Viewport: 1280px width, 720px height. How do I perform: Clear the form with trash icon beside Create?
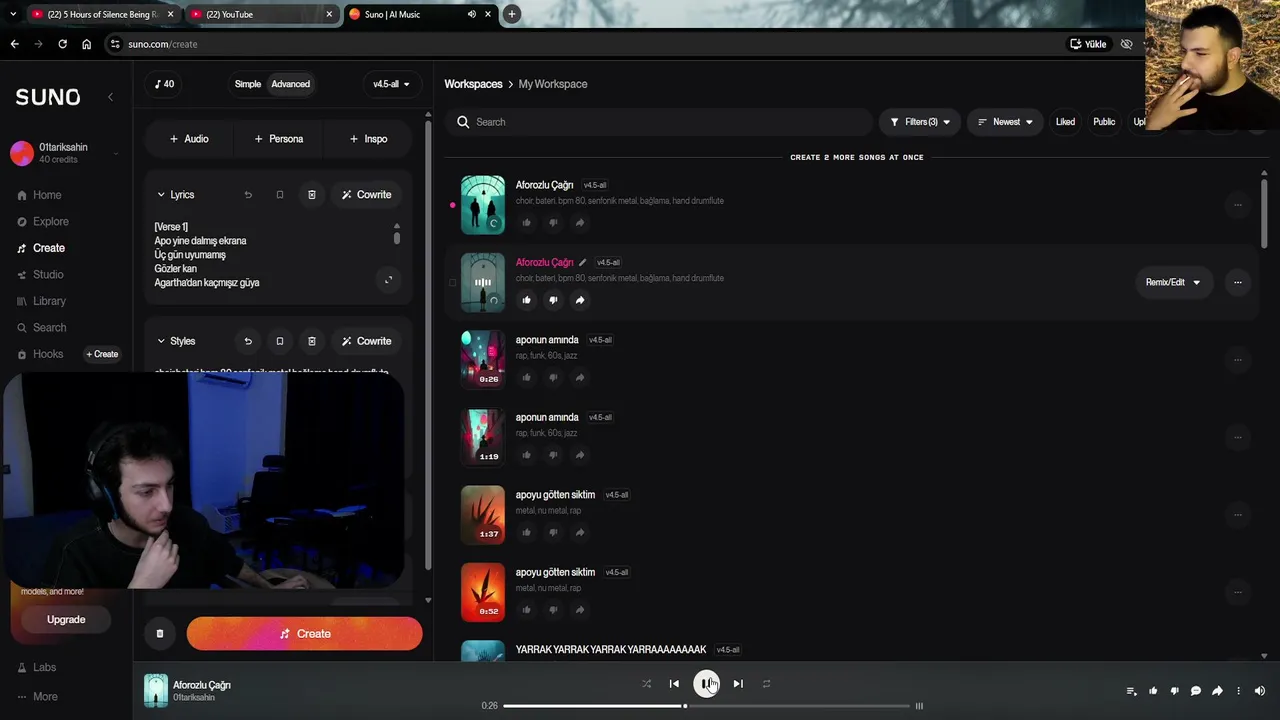[159, 634]
